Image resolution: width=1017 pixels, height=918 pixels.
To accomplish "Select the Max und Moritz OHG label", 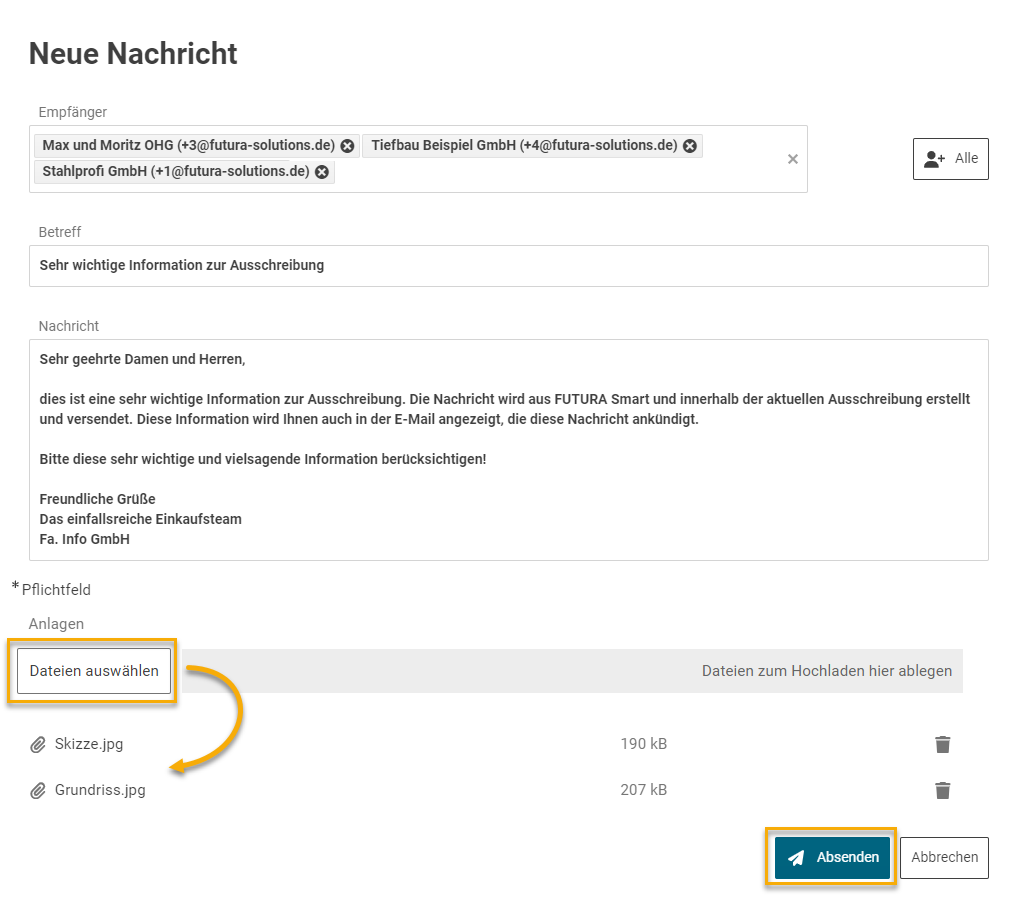I will point(188,146).
